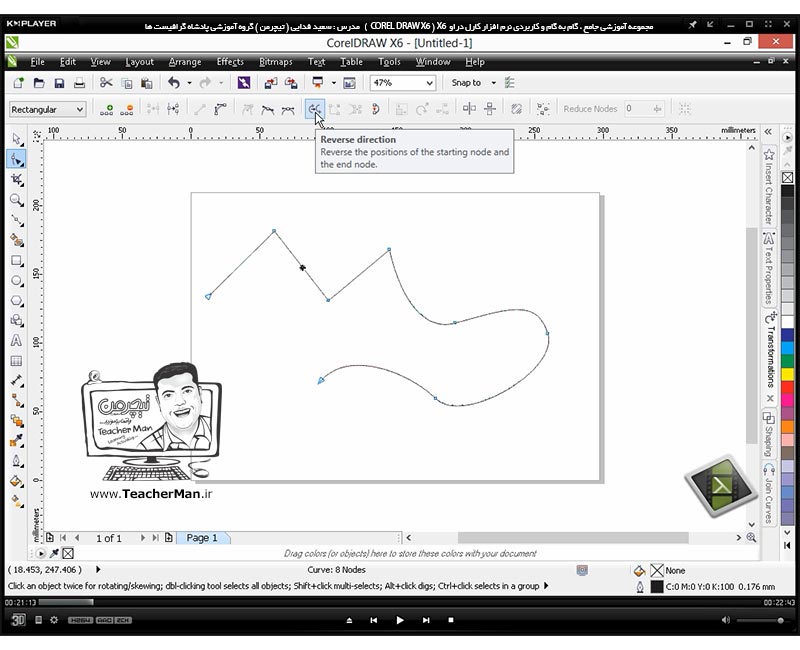Image resolution: width=800 pixels, height=650 pixels.
Task: Open the Effects menu
Action: (230, 62)
